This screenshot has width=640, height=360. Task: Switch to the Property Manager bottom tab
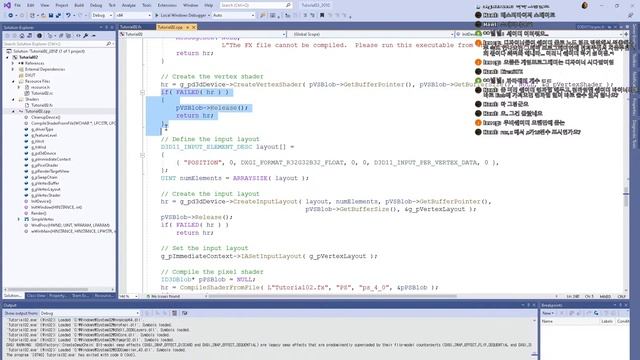(58, 296)
